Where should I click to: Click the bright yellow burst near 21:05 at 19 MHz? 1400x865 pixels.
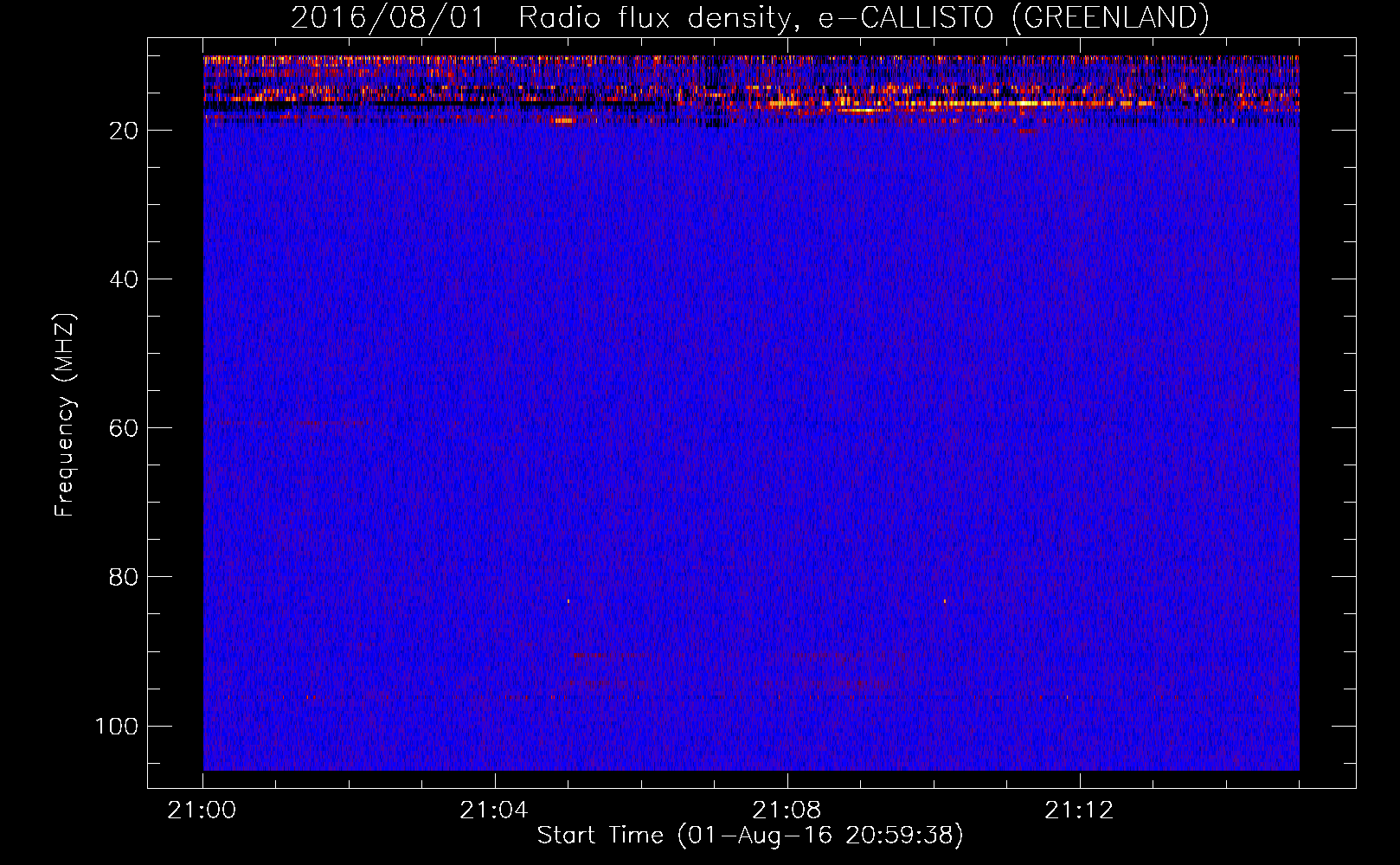tap(563, 121)
